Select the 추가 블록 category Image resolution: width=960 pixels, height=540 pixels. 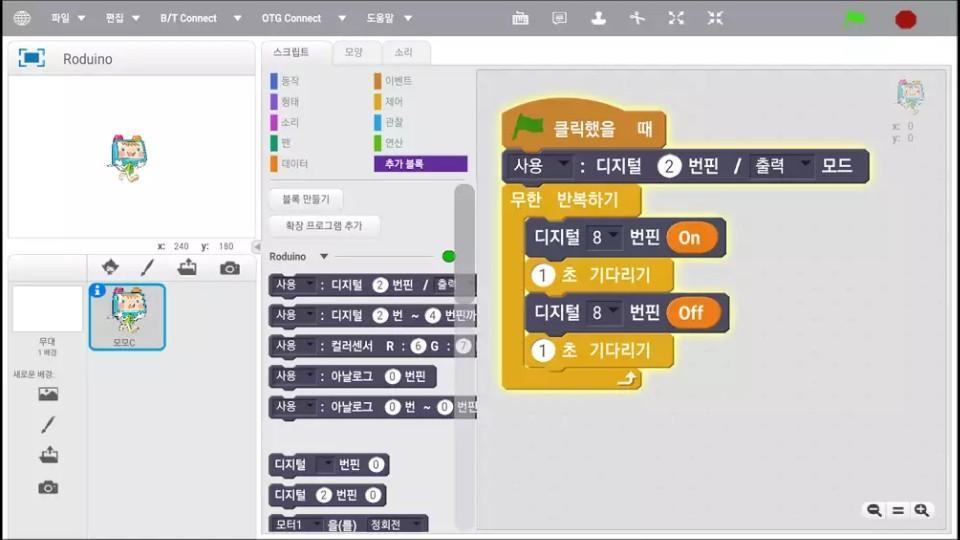click(x=421, y=164)
